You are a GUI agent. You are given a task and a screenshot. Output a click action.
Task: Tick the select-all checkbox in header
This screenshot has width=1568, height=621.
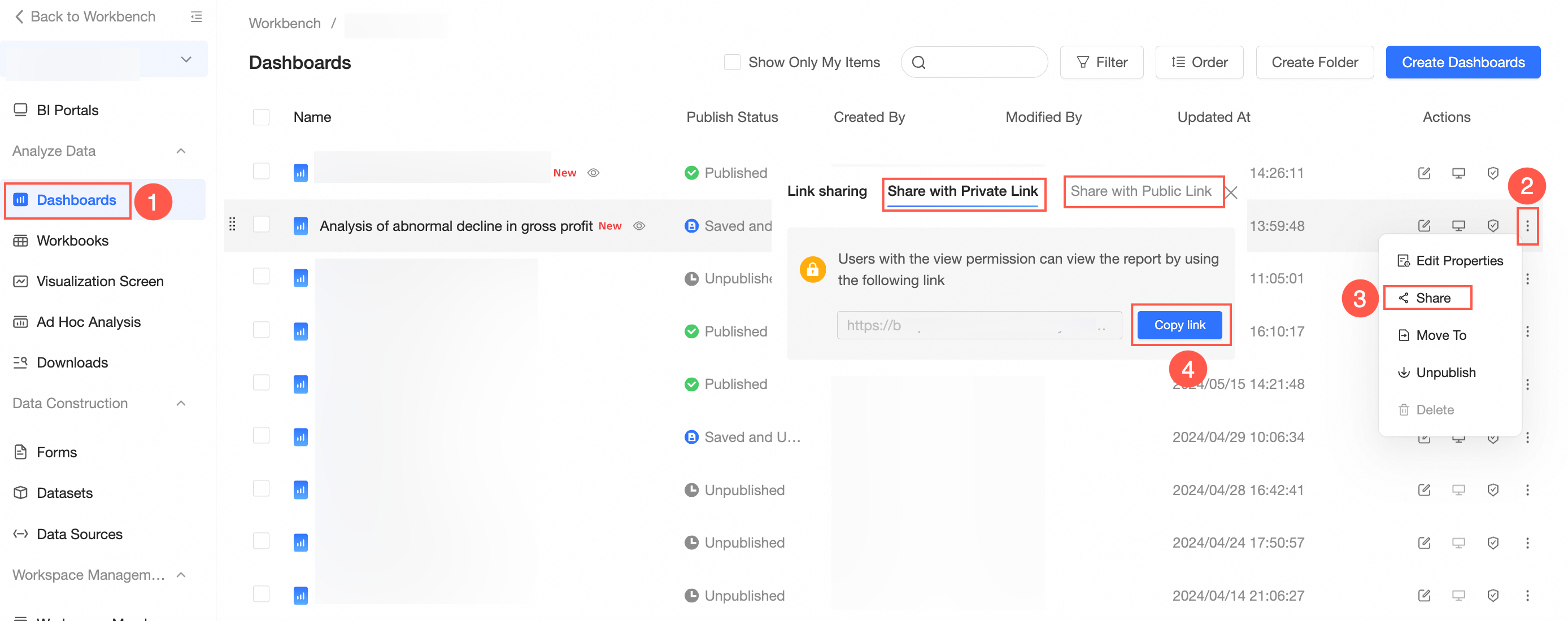tap(261, 117)
